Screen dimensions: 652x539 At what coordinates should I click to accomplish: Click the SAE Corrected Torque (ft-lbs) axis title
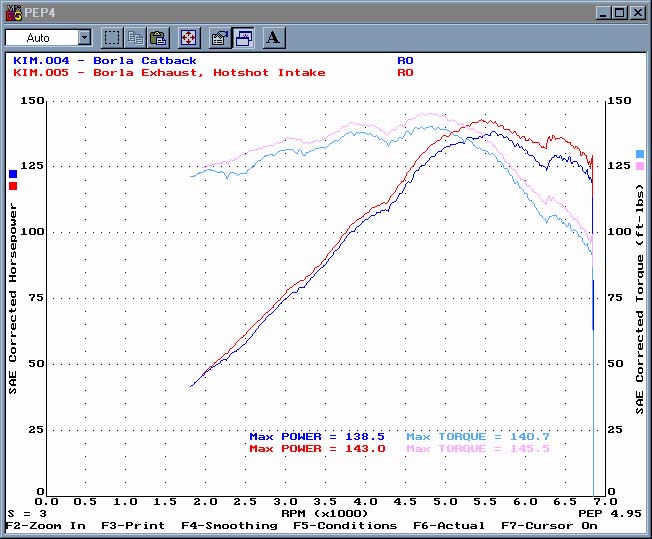640,299
